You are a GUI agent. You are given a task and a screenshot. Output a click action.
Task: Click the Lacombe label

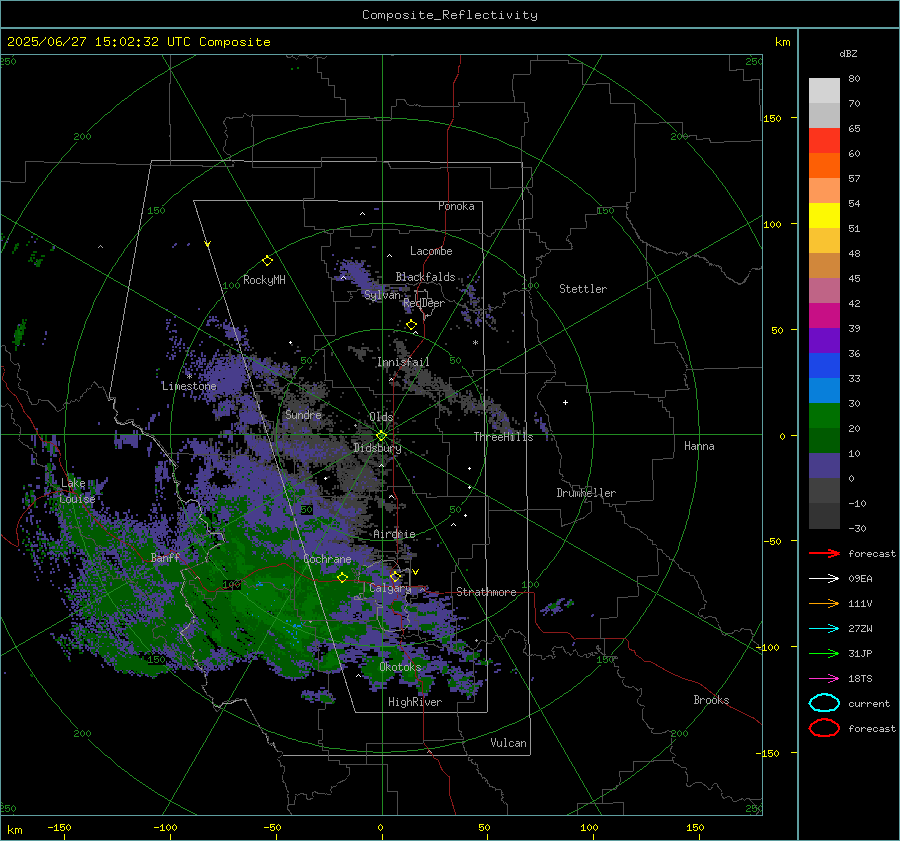pyautogui.click(x=431, y=251)
